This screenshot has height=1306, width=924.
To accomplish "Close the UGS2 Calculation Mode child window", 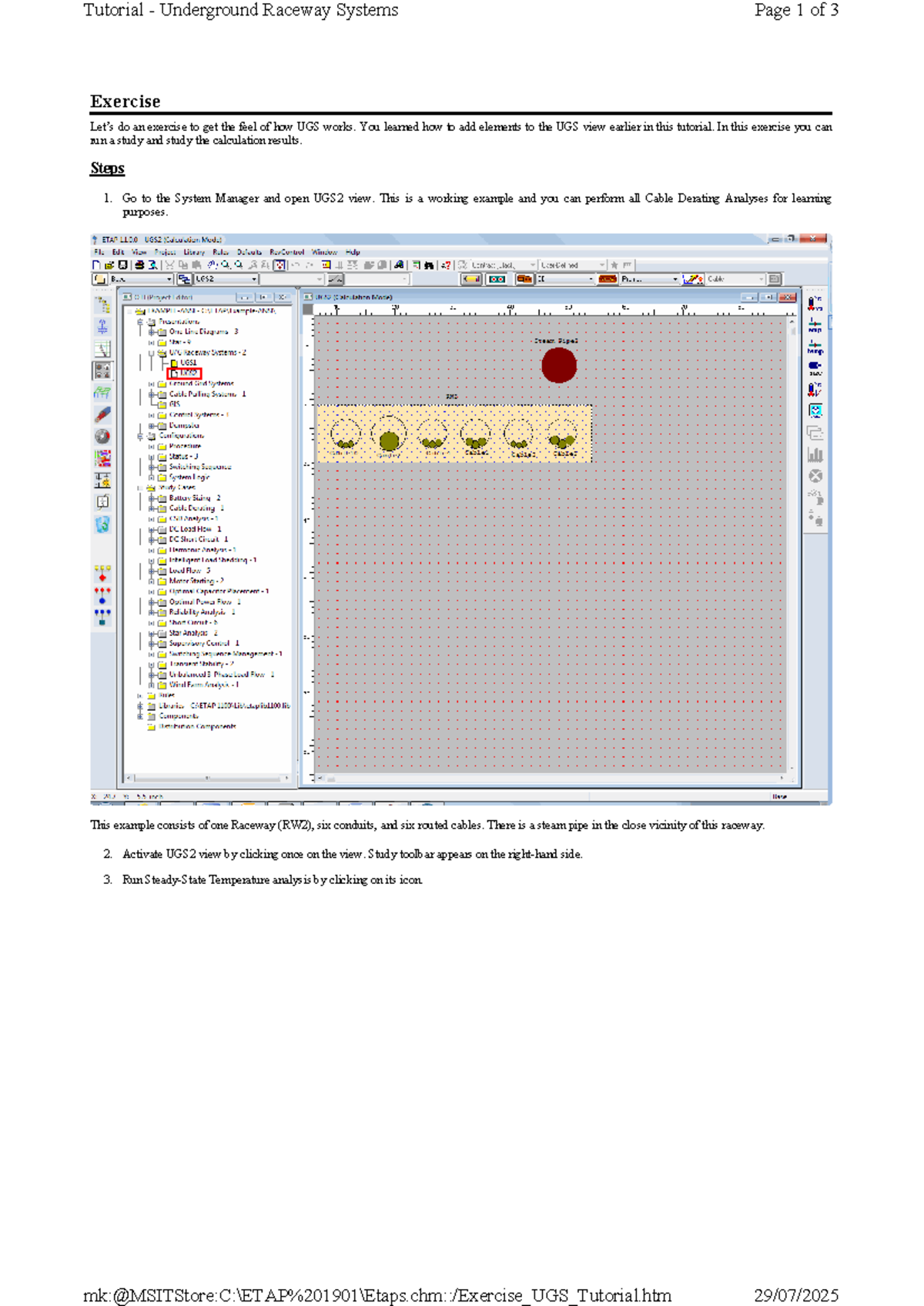I will coord(787,297).
